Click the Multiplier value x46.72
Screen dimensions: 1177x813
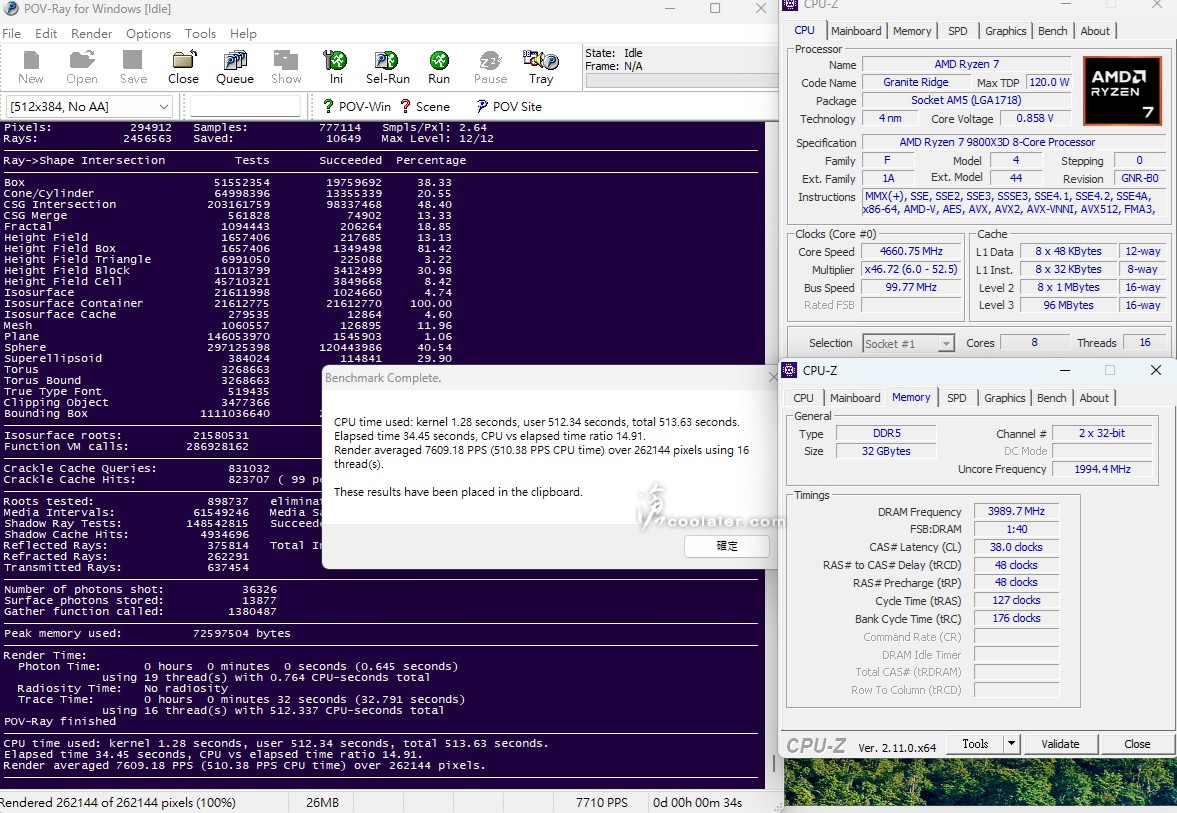pos(911,269)
